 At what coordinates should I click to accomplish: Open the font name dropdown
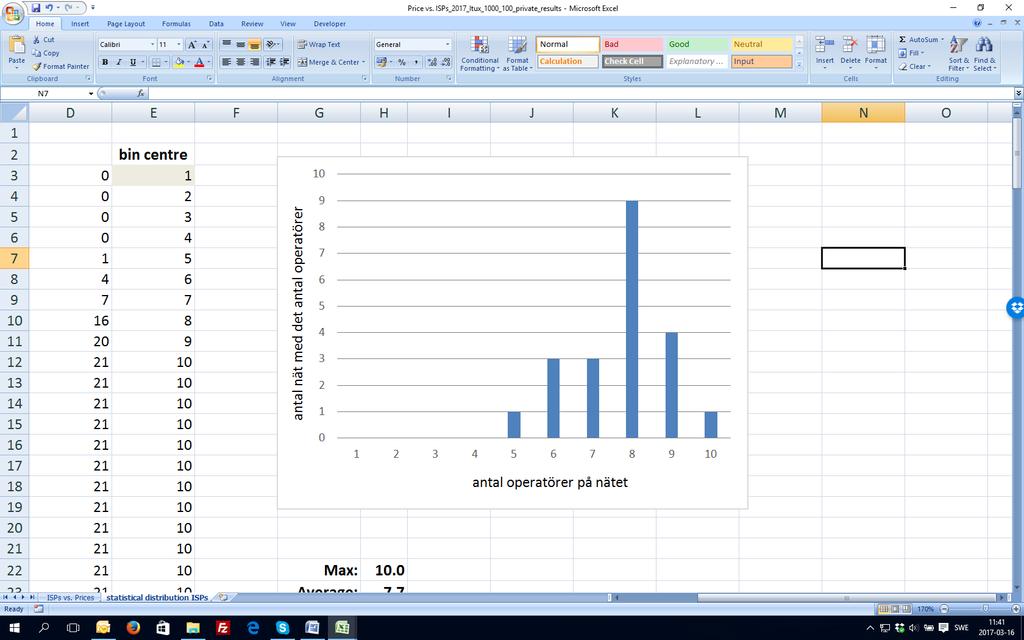(153, 44)
